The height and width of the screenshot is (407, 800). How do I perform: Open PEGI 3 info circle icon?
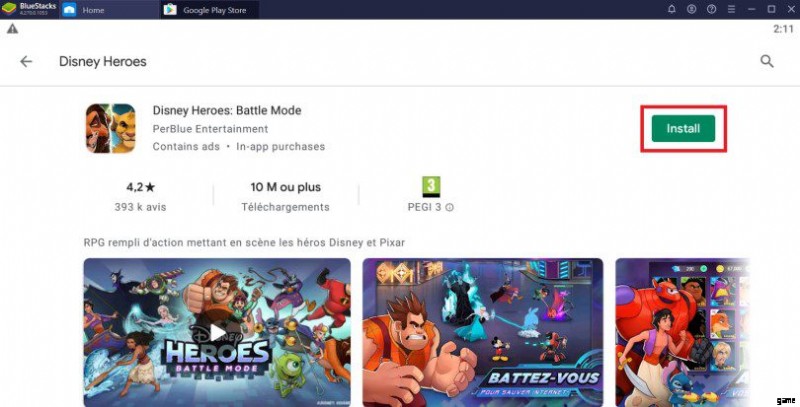(x=449, y=207)
